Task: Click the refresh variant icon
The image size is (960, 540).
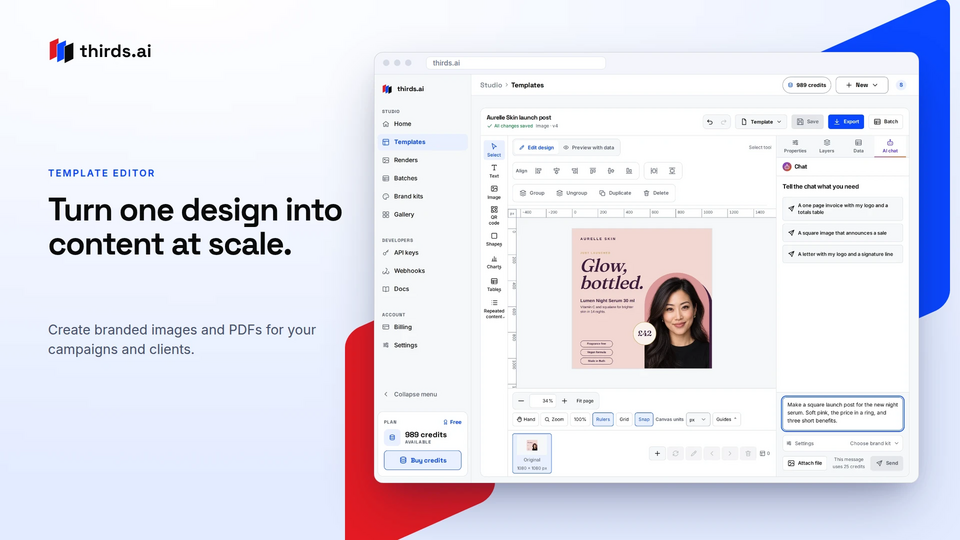Action: pos(675,454)
